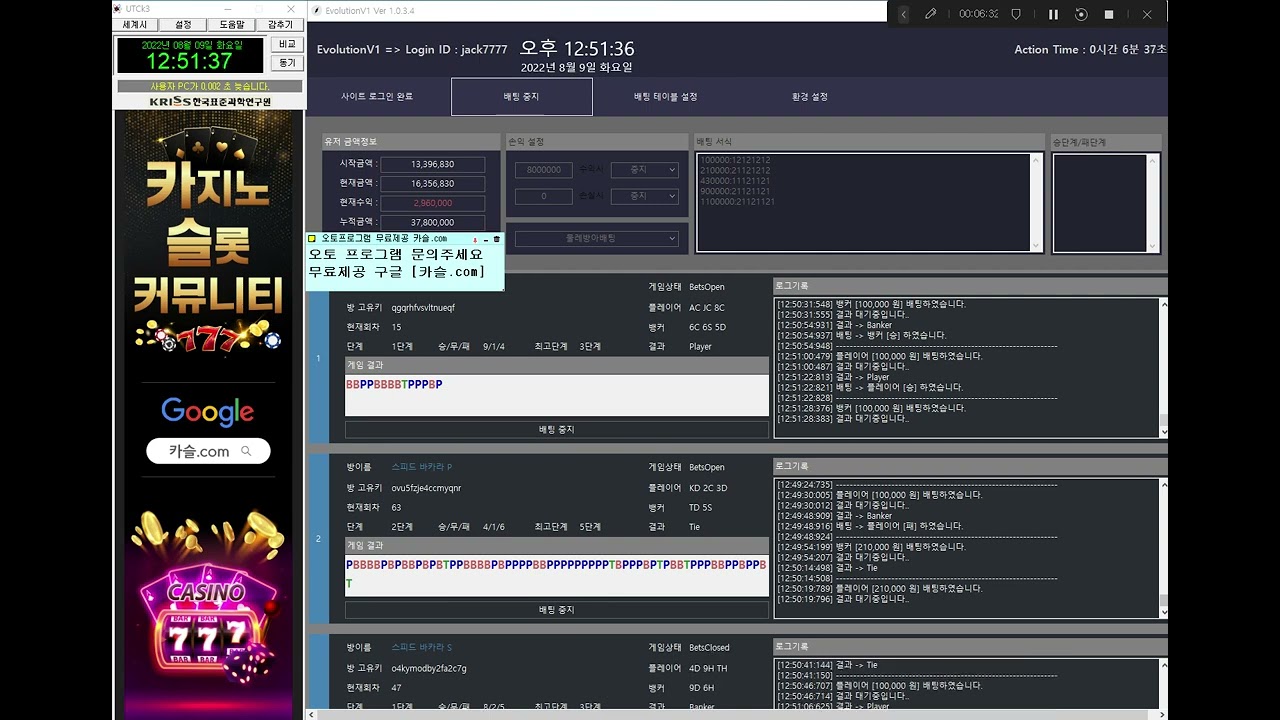This screenshot has width=1280, height=720.
Task: Click the horizontal scrollbar at window bottom
Action: 737,714
